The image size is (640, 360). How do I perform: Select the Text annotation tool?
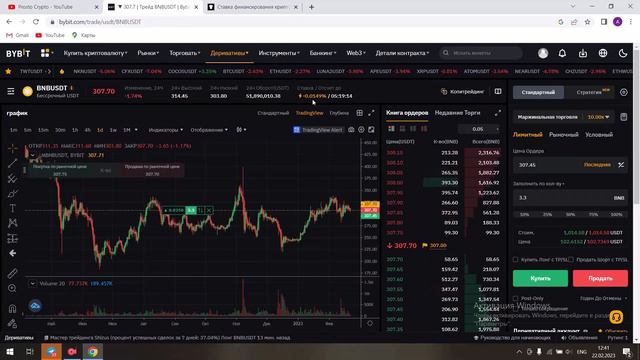pos(13,208)
